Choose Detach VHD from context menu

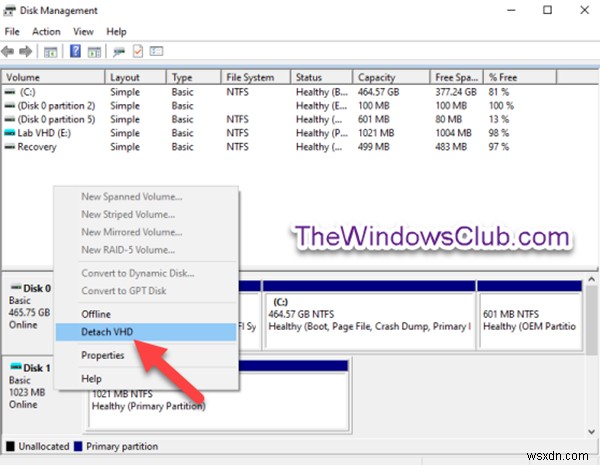click(x=146, y=332)
